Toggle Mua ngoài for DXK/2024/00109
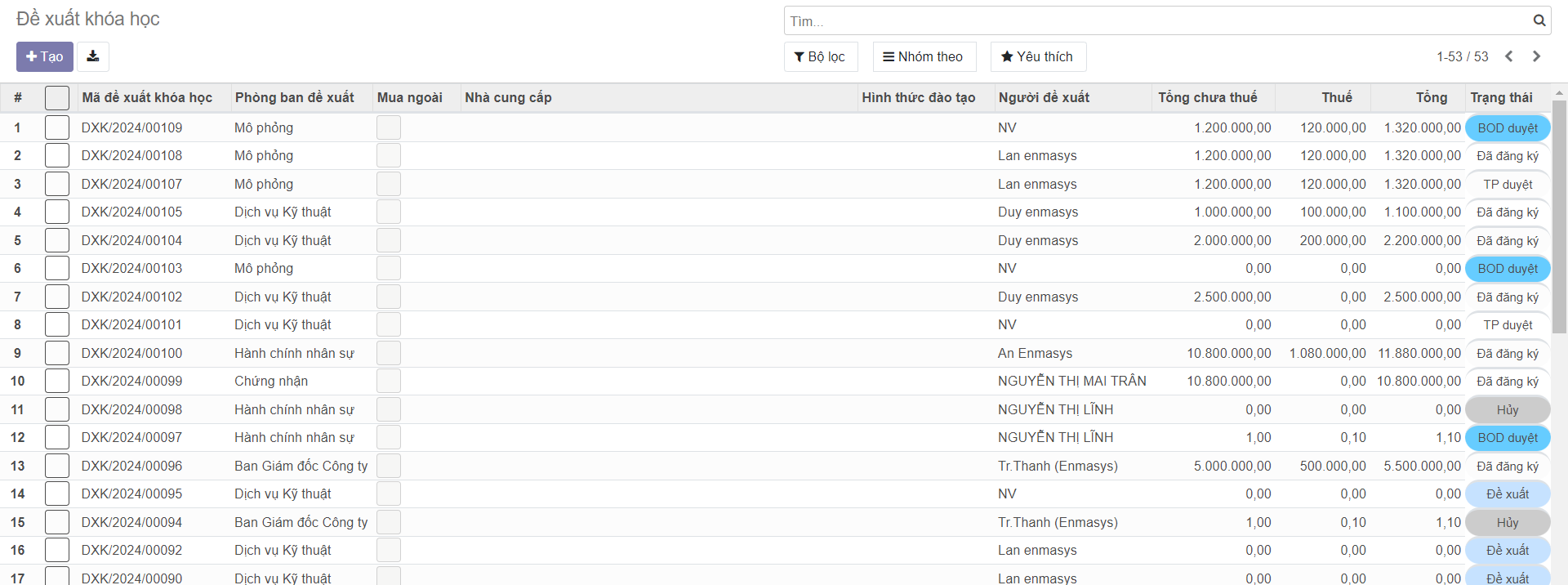 coord(389,127)
